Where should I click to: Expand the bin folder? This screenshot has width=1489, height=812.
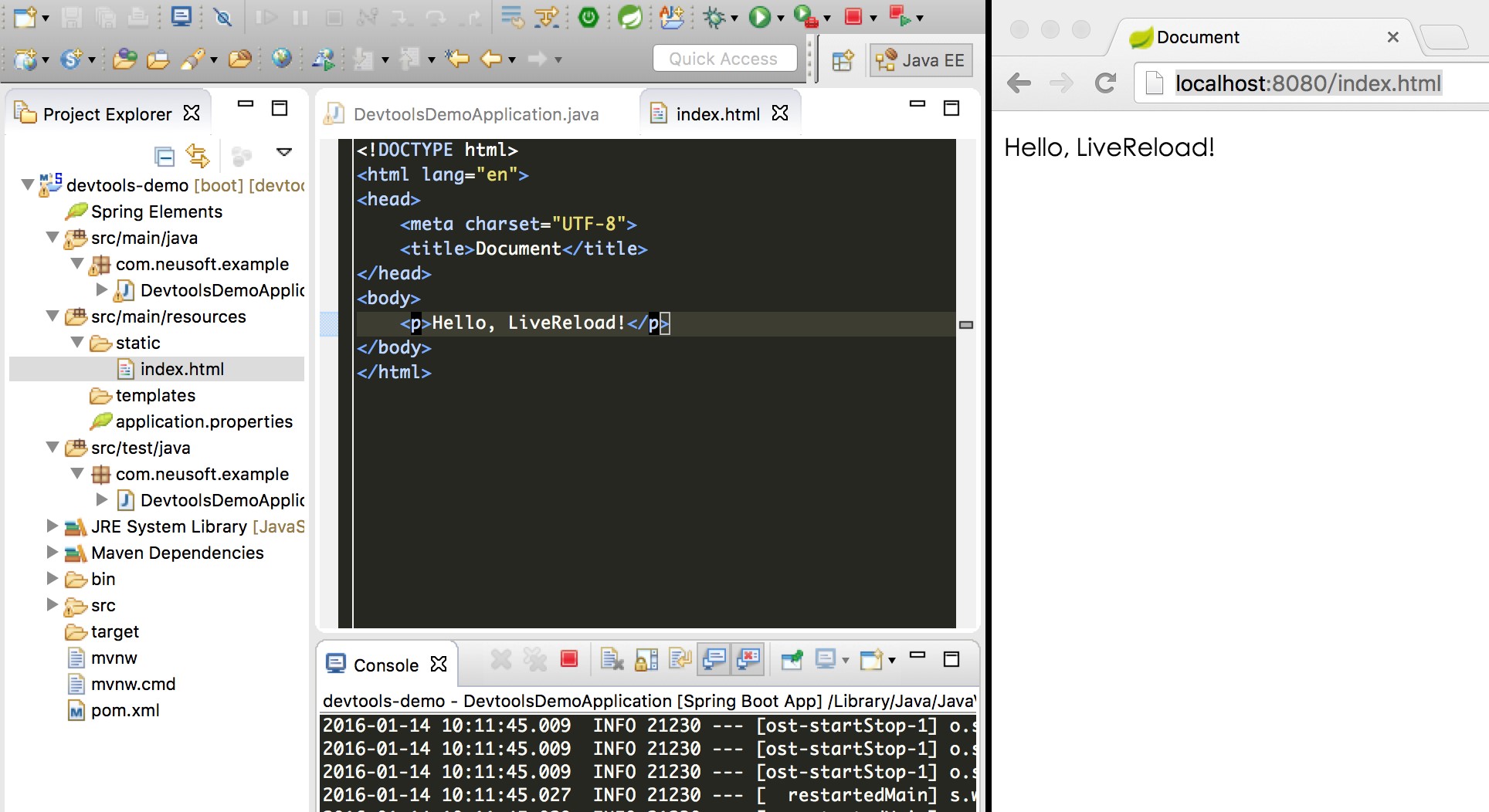coord(53,579)
